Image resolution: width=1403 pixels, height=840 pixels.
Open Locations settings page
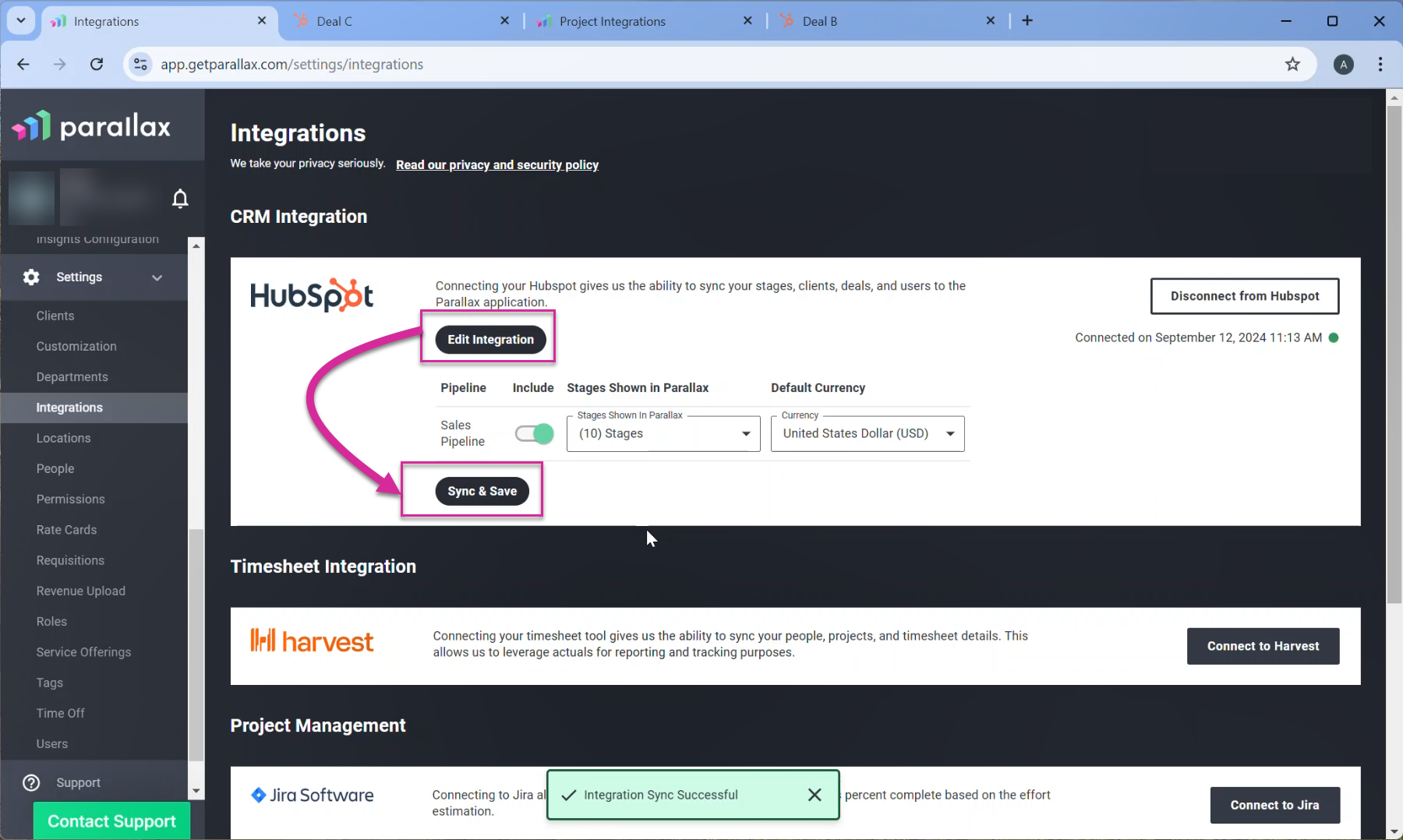click(x=63, y=438)
